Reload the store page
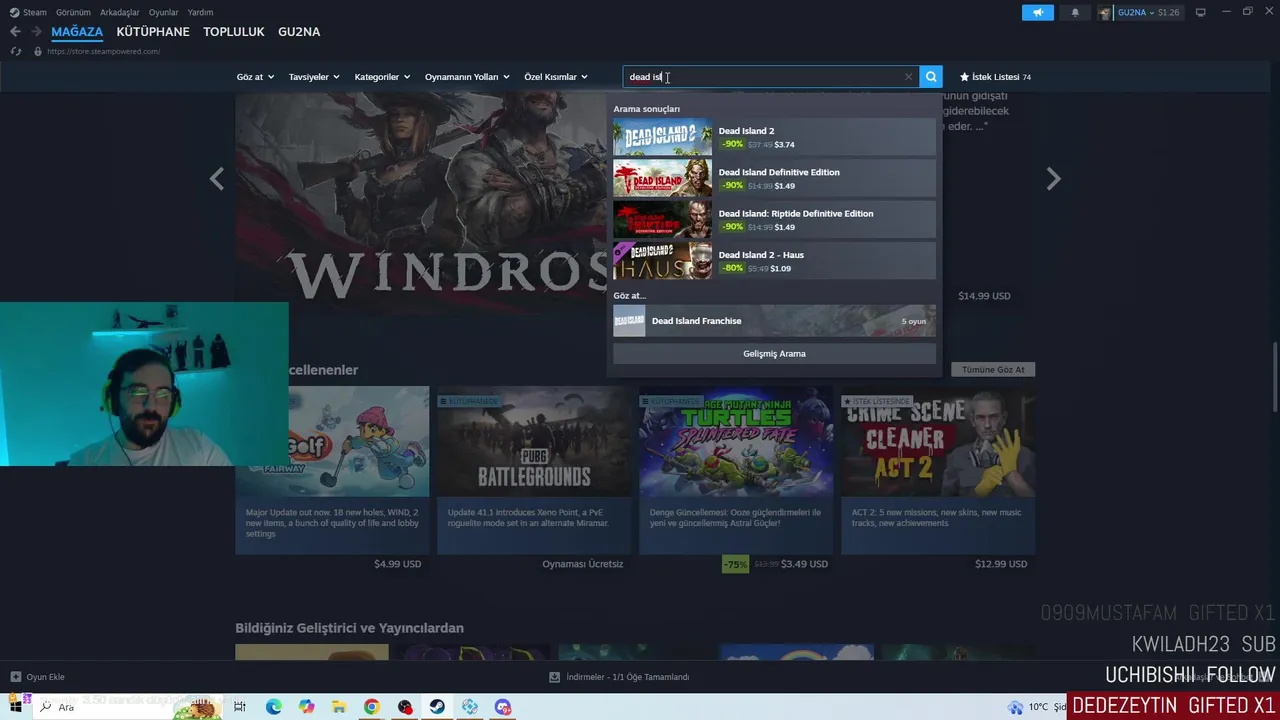 15,51
